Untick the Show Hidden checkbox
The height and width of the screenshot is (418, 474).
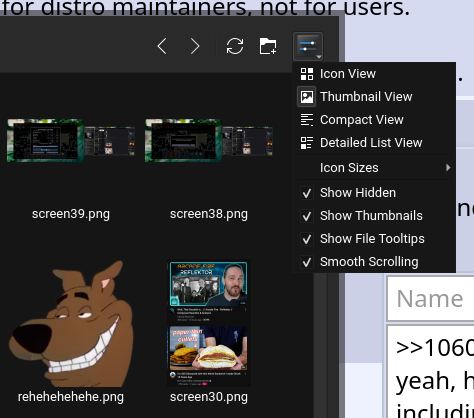pos(307,193)
